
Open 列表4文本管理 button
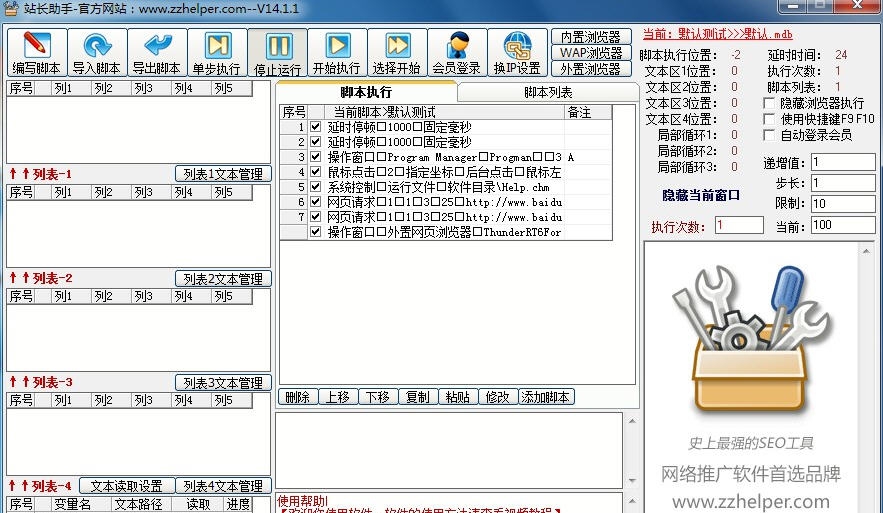click(223, 486)
